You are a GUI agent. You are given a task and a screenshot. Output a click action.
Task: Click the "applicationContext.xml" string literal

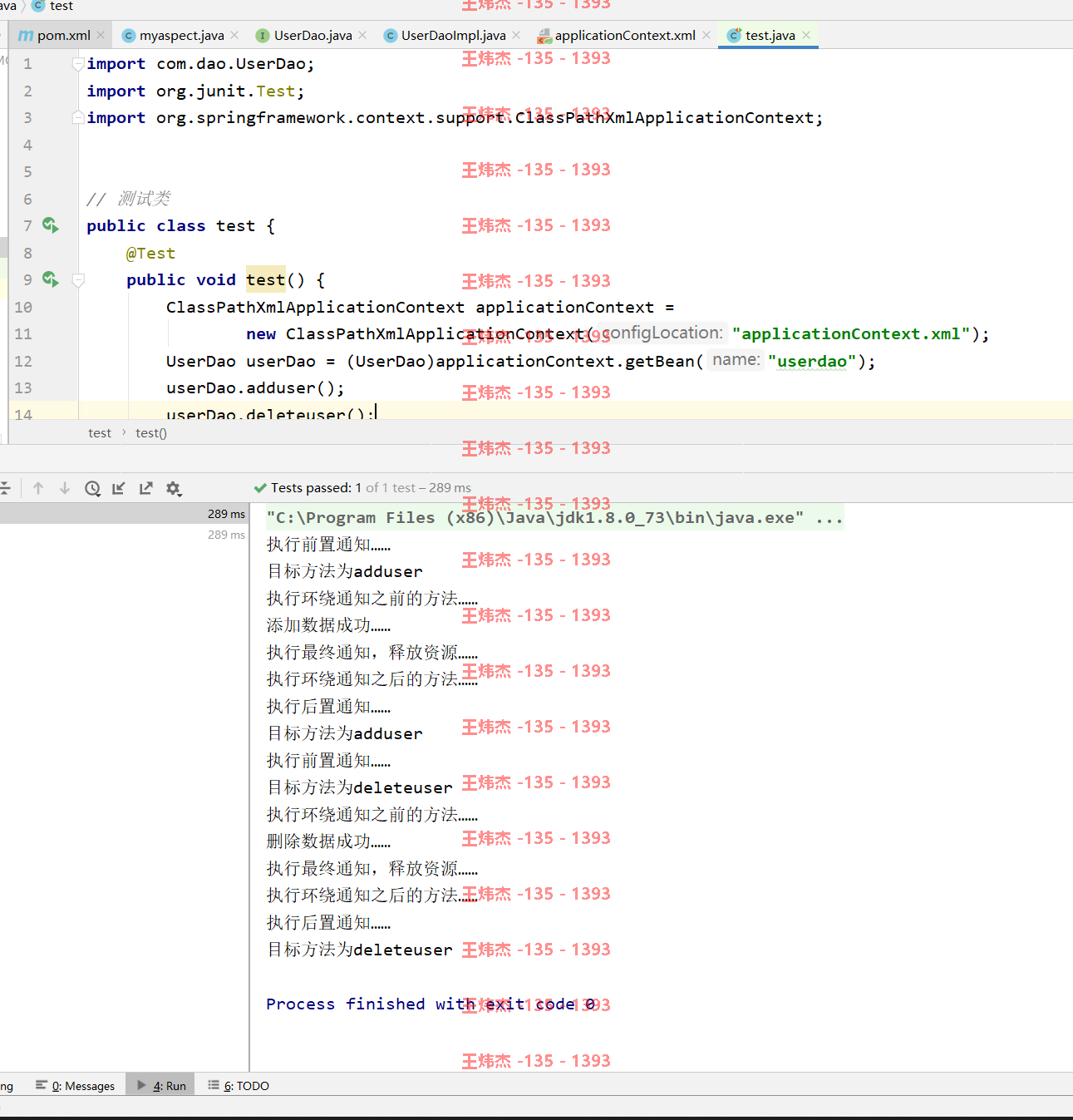coord(851,334)
